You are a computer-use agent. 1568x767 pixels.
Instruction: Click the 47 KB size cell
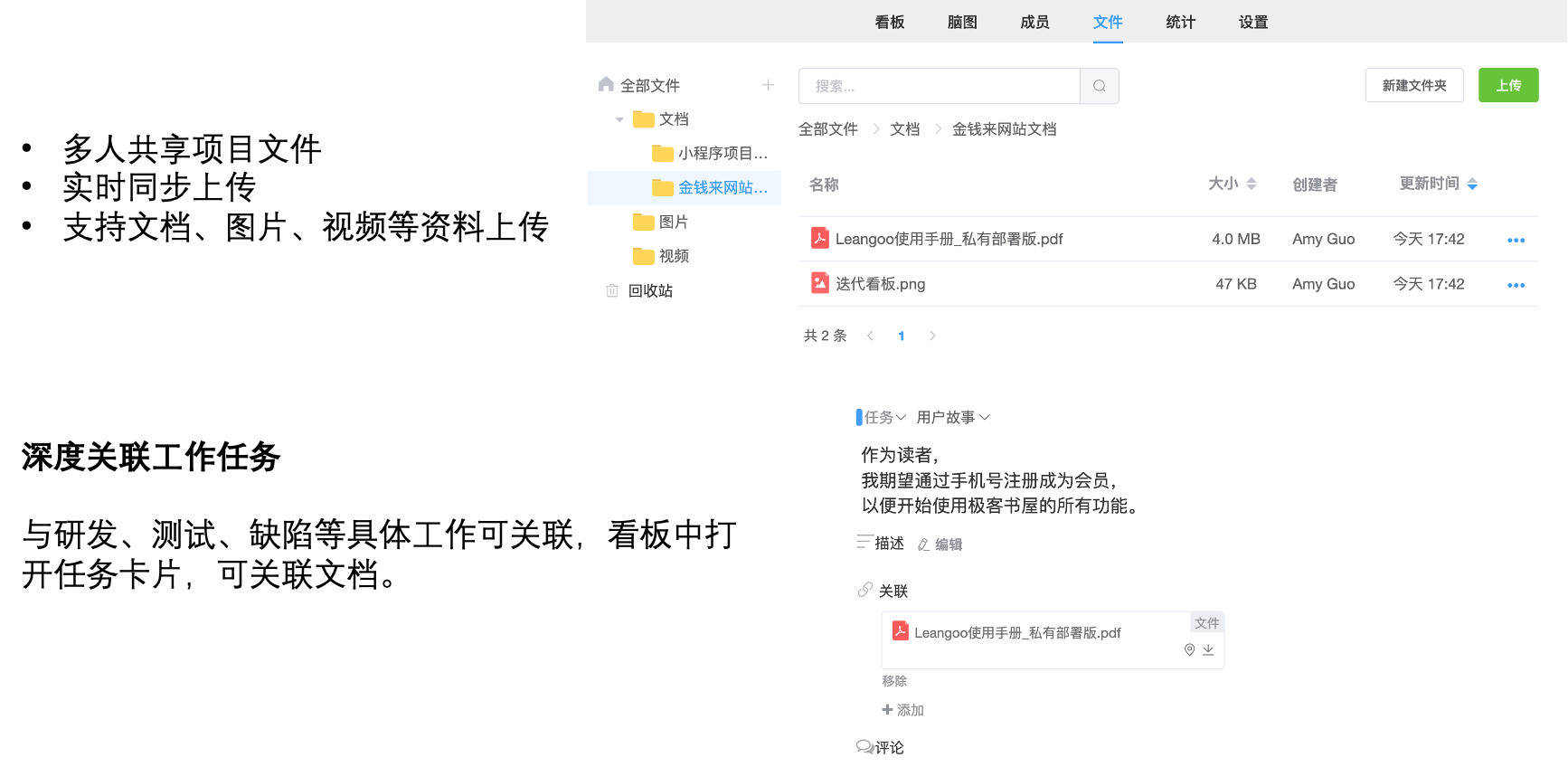[1236, 284]
